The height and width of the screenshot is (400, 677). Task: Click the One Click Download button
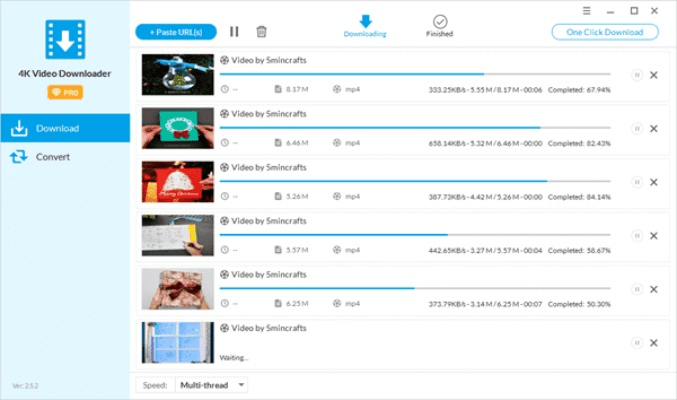click(605, 32)
